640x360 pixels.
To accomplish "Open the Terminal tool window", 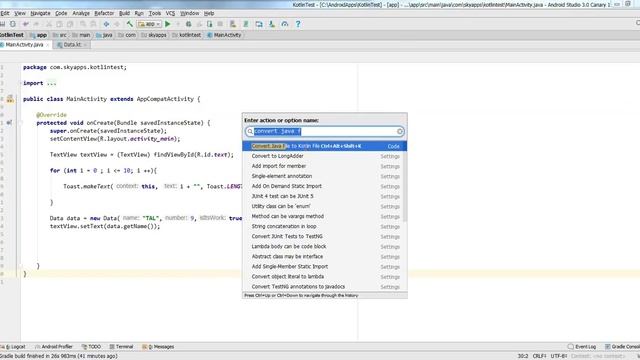I will coord(121,347).
